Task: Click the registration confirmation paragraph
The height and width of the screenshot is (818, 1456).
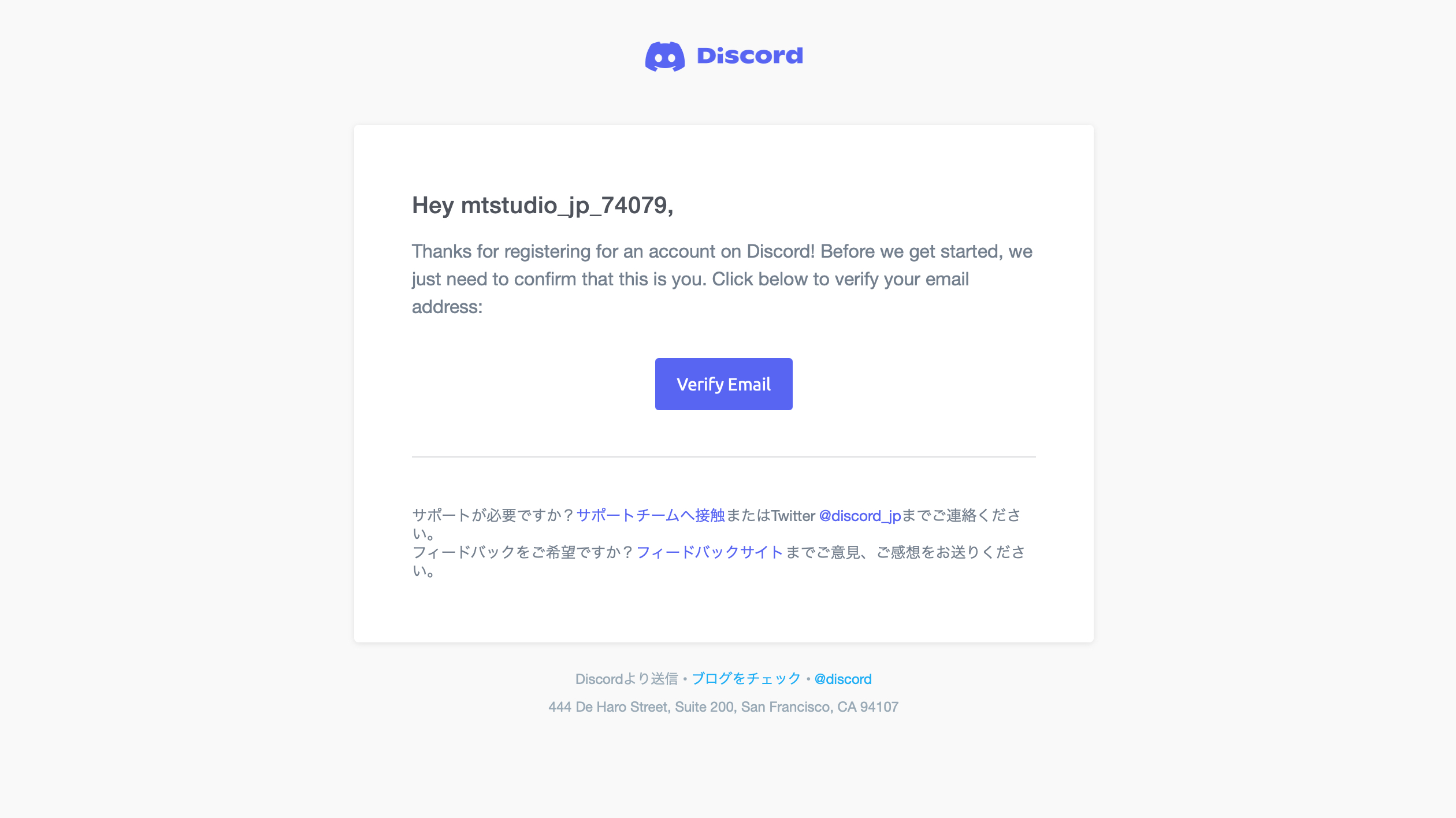Action: pyautogui.click(x=721, y=278)
